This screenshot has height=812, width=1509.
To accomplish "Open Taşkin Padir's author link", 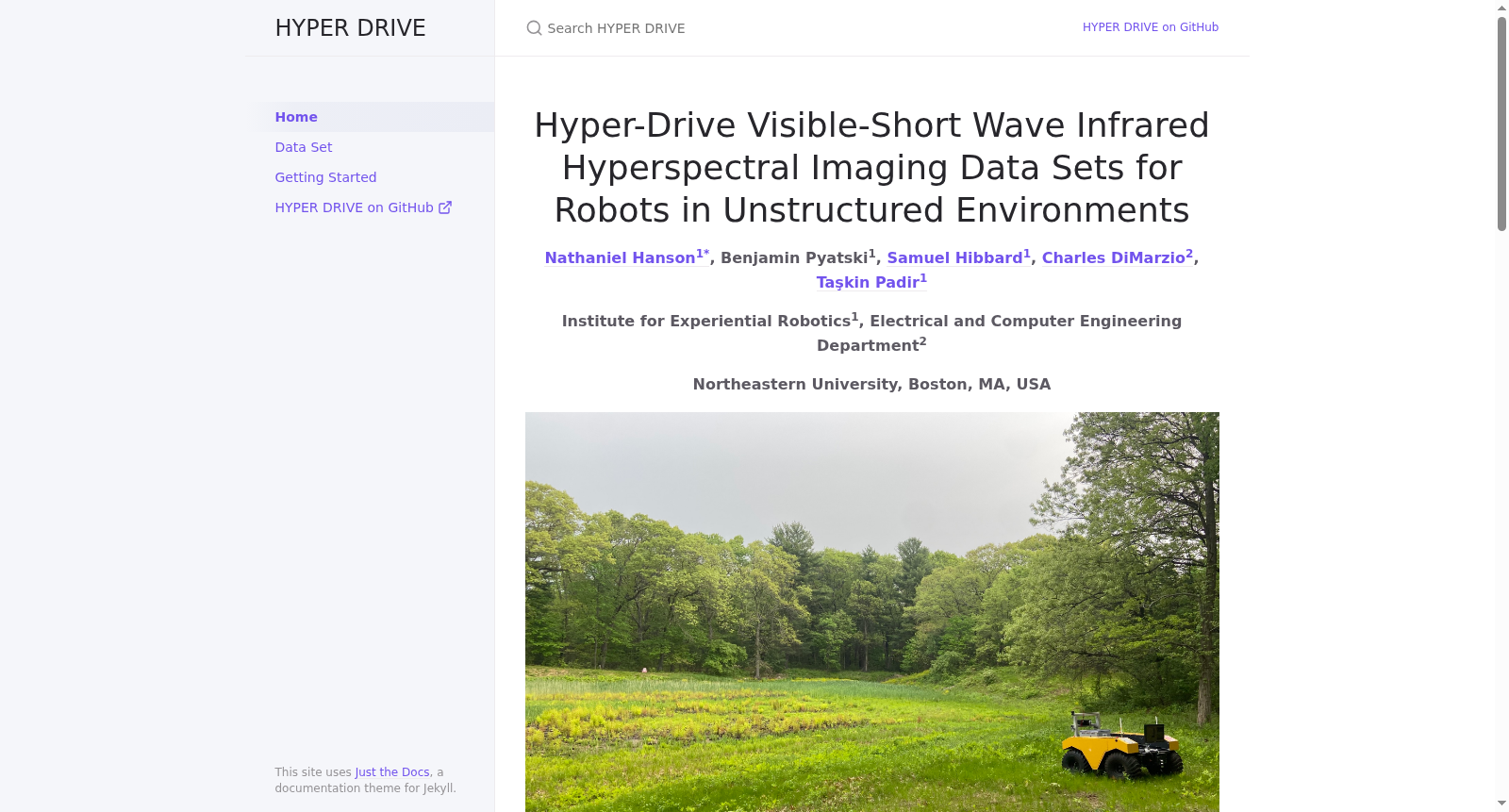I will [x=871, y=281].
